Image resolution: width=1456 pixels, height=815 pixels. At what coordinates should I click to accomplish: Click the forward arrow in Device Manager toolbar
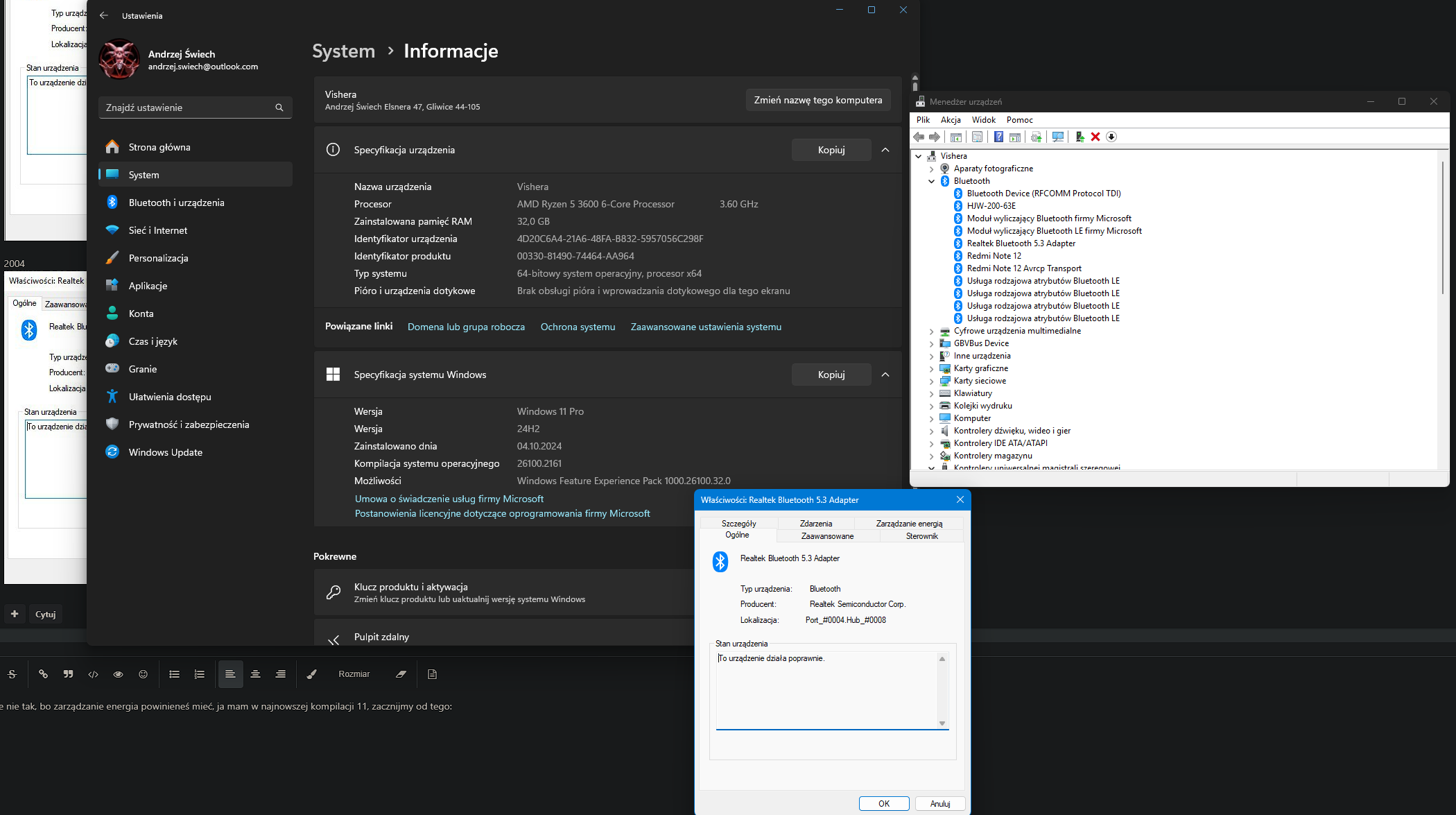[x=935, y=137]
